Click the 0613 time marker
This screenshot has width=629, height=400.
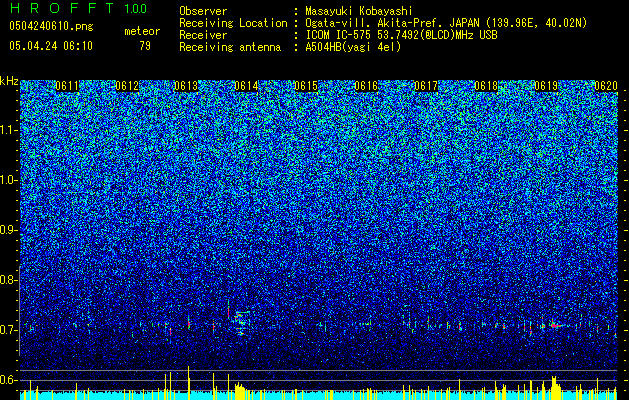click(x=186, y=86)
